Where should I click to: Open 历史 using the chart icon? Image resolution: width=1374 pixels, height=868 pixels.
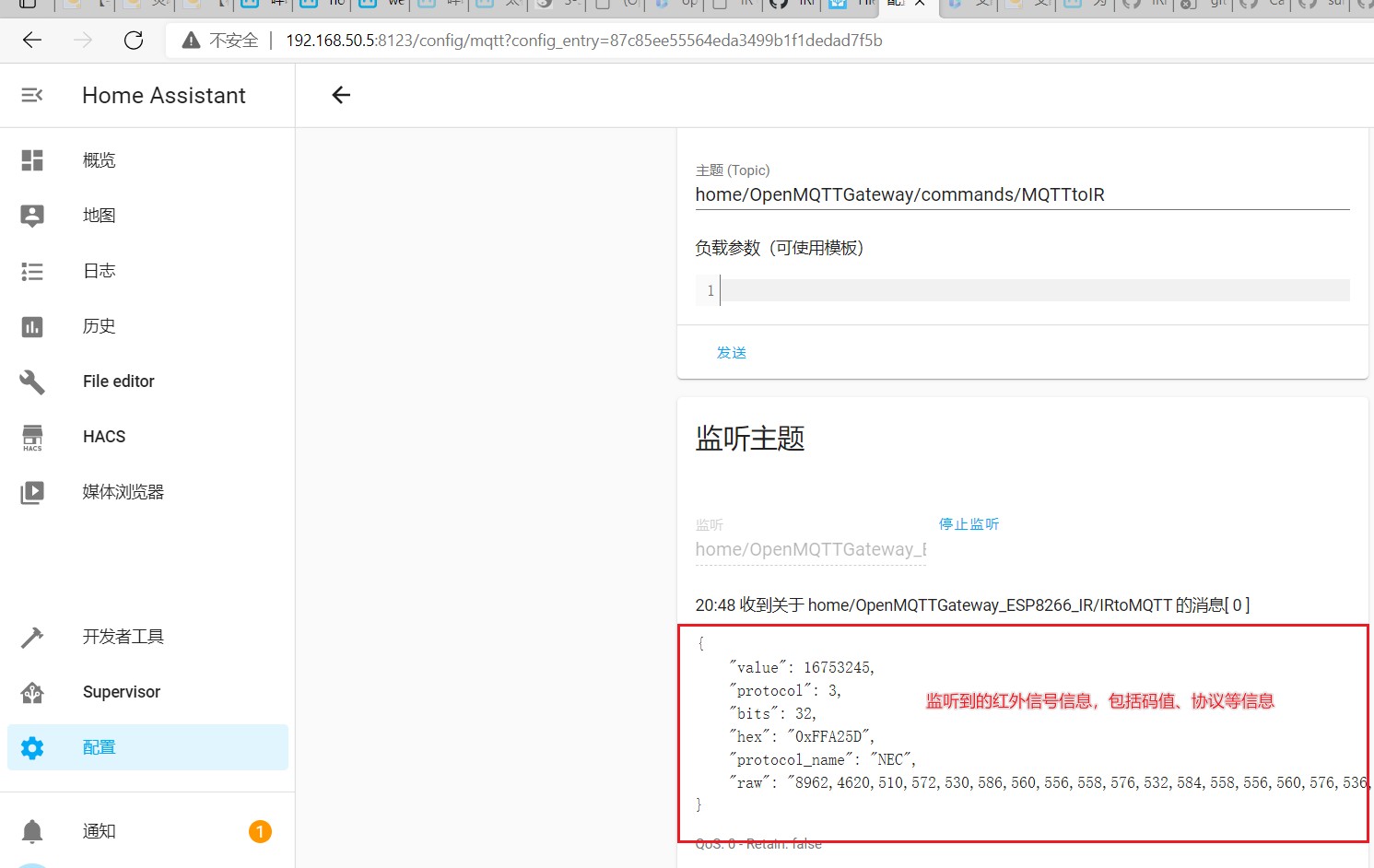click(31, 325)
